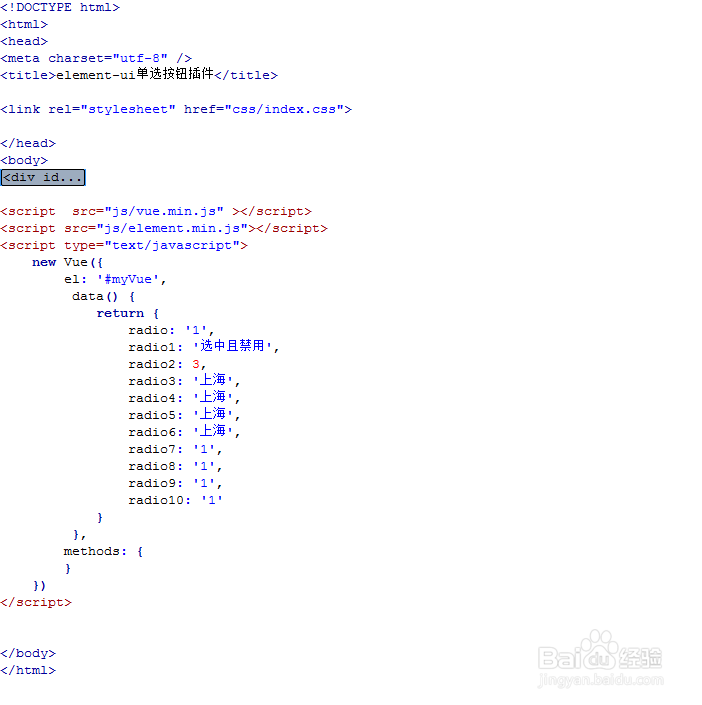Click the script src="js/element.min.js" line
The image size is (702, 705).
pyautogui.click(x=164, y=228)
